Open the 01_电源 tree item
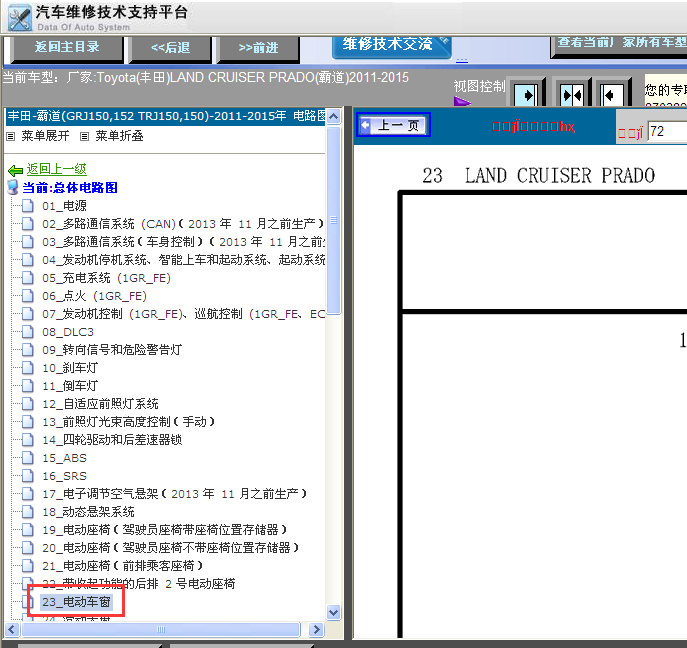The width and height of the screenshot is (687, 648). click(64, 205)
